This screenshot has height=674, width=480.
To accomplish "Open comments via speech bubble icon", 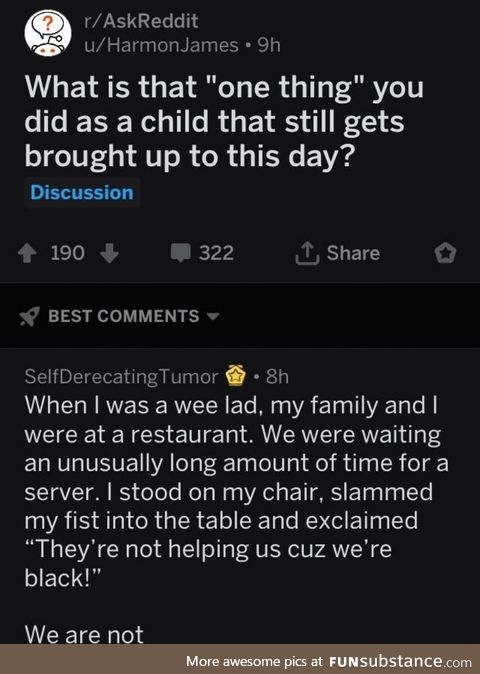I will pos(180,253).
